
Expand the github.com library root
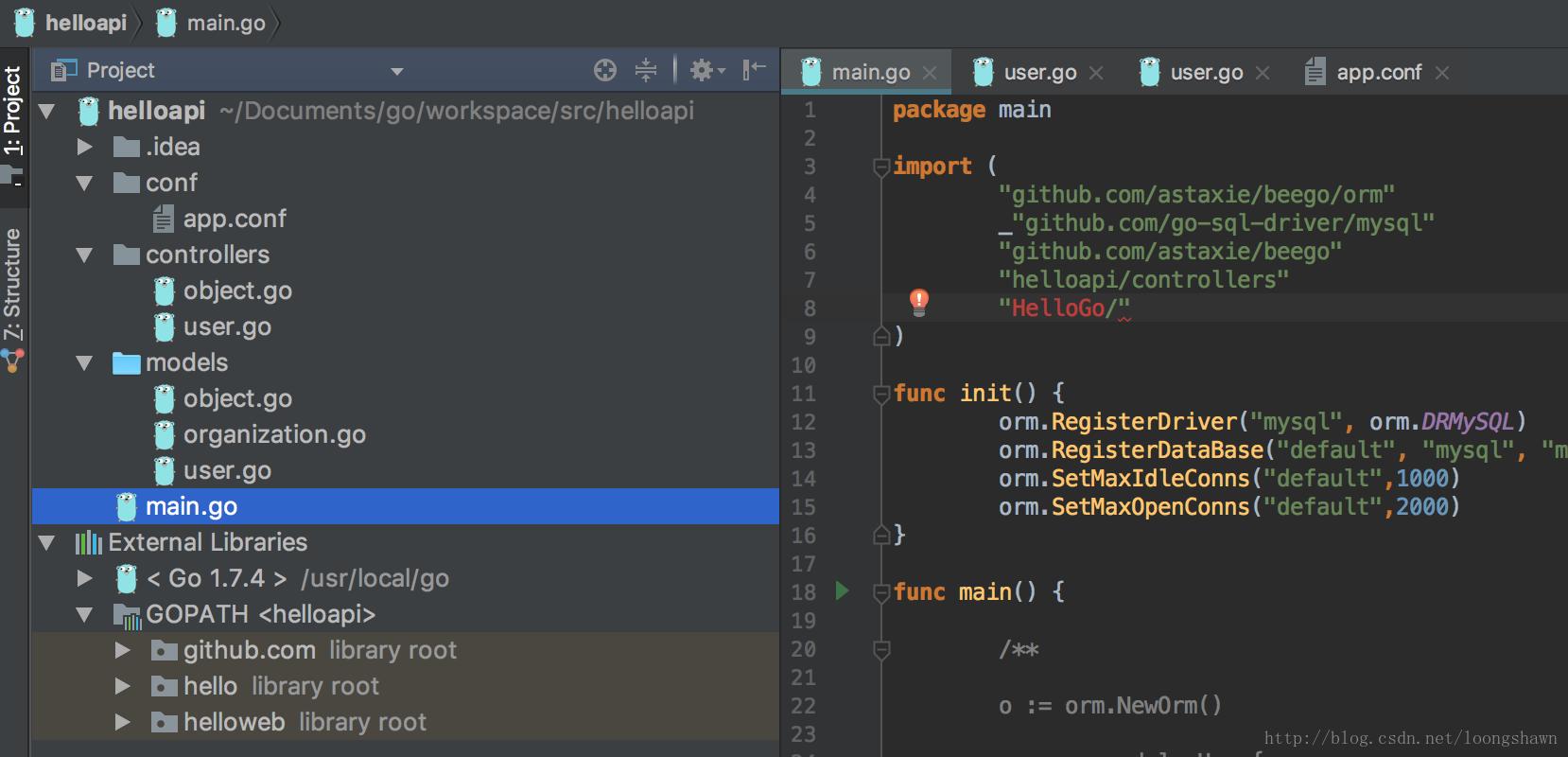(122, 650)
